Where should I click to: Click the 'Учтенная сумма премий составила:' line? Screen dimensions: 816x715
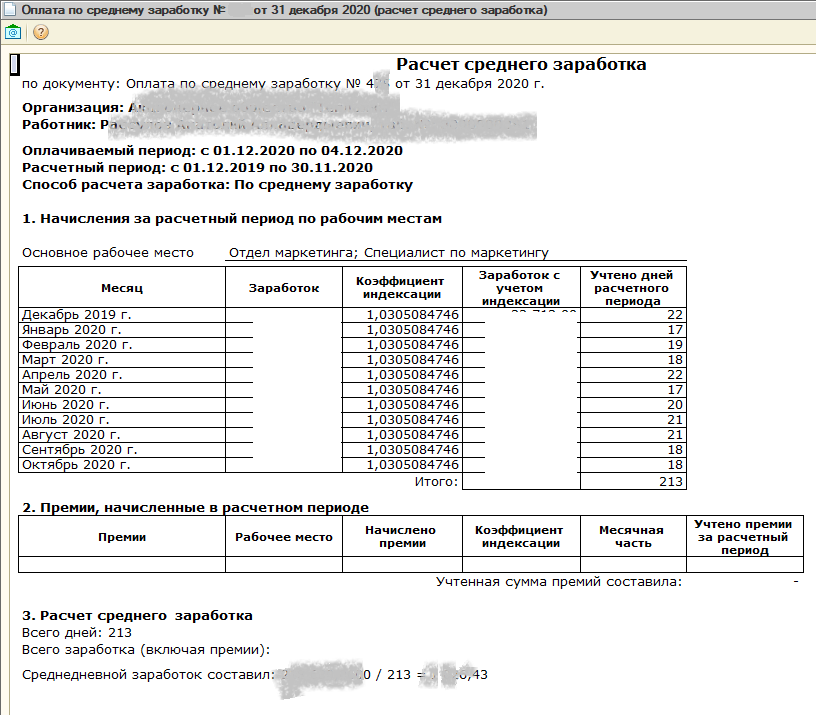559,582
